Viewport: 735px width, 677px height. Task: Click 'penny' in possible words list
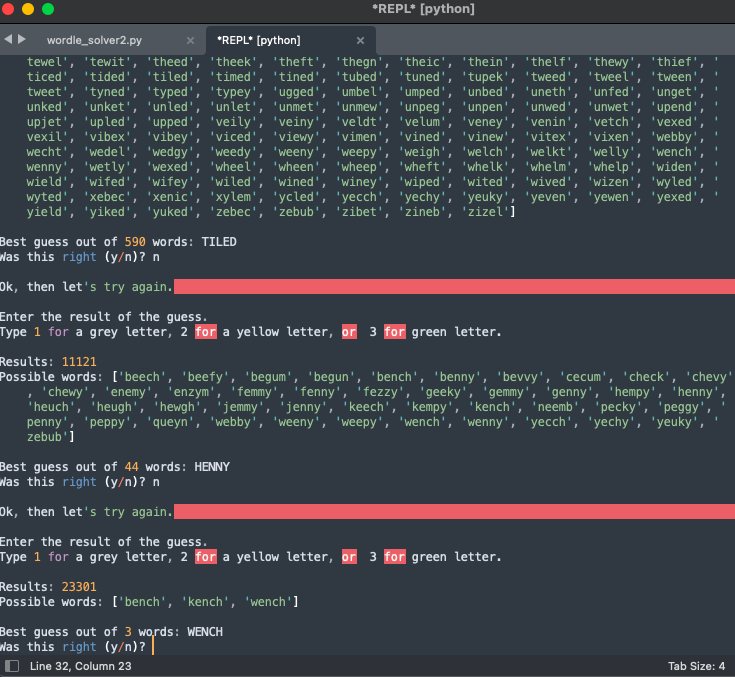44,422
